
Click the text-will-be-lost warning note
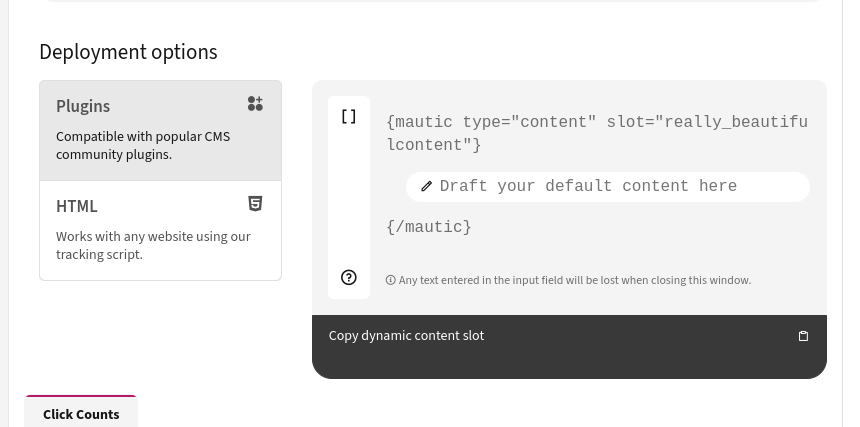pos(574,280)
